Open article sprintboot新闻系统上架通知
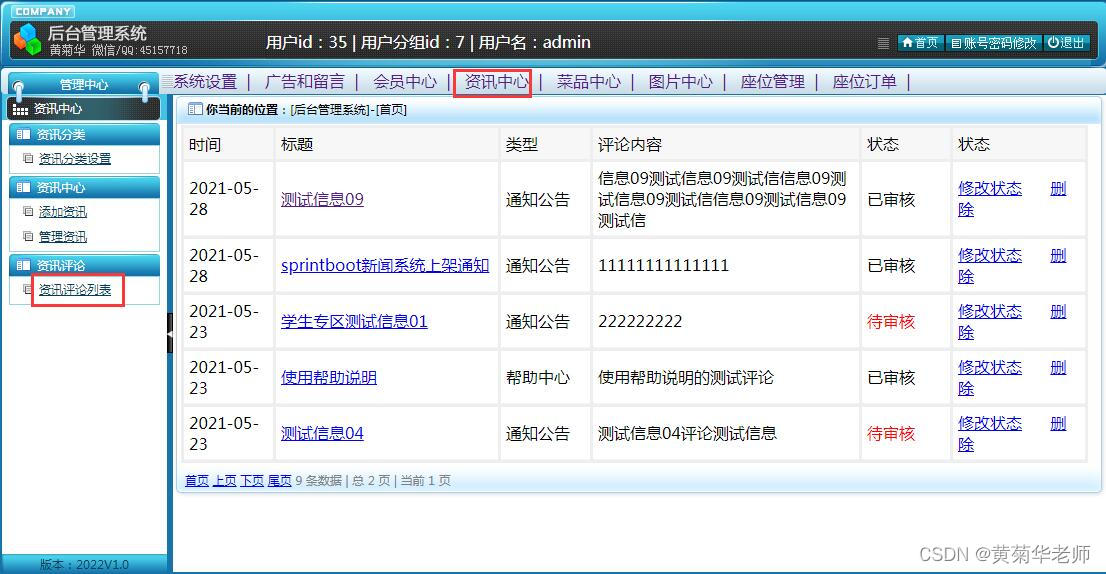Image resolution: width=1106 pixels, height=574 pixels. coord(385,266)
